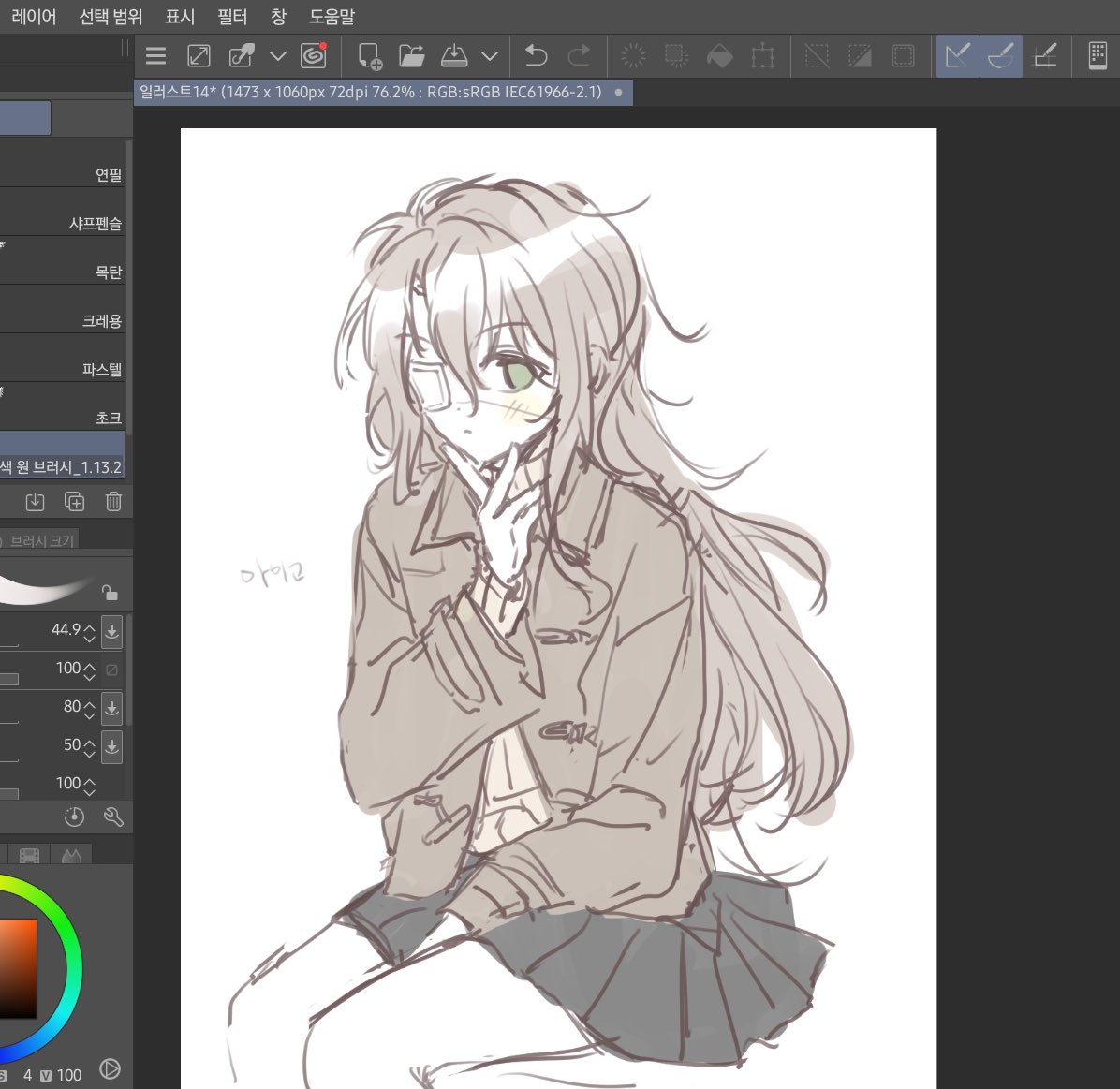The height and width of the screenshot is (1089, 1120).
Task: Open the command bar hamburger menu
Action: tap(155, 55)
